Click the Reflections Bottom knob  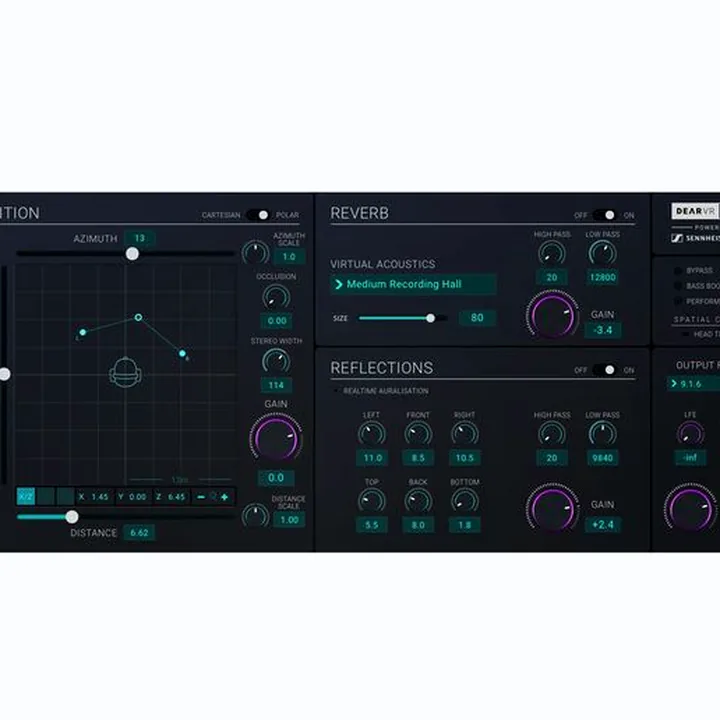(465, 501)
